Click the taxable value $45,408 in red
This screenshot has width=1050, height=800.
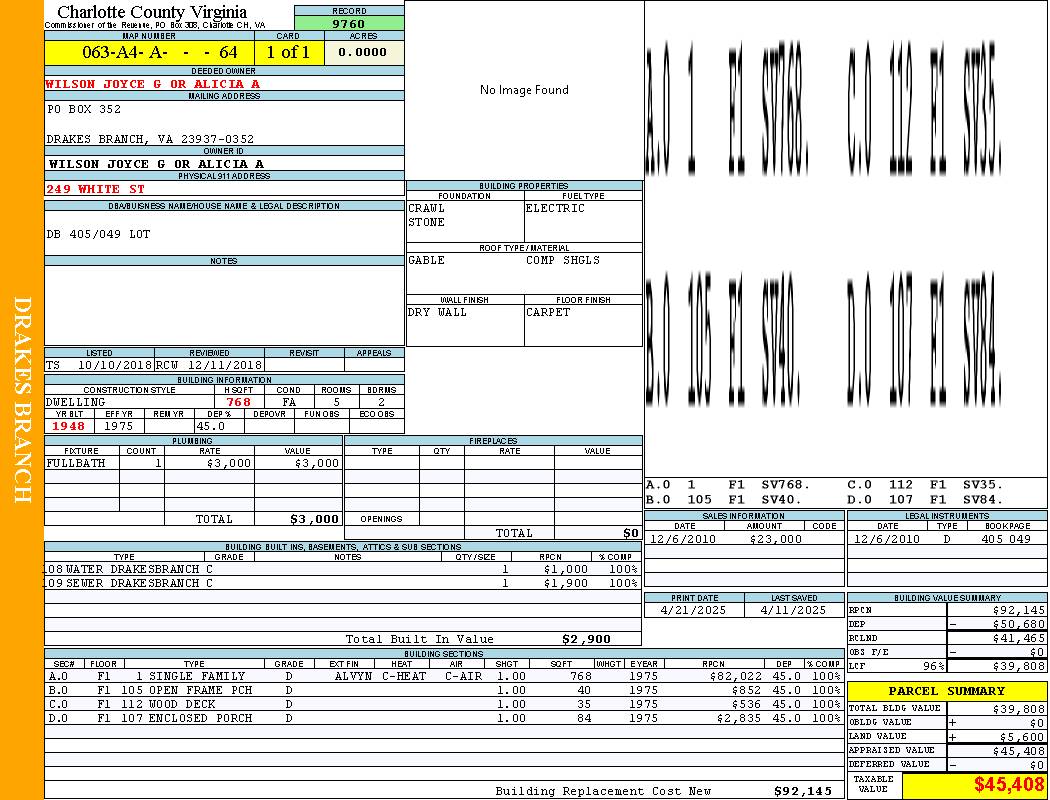click(1009, 784)
